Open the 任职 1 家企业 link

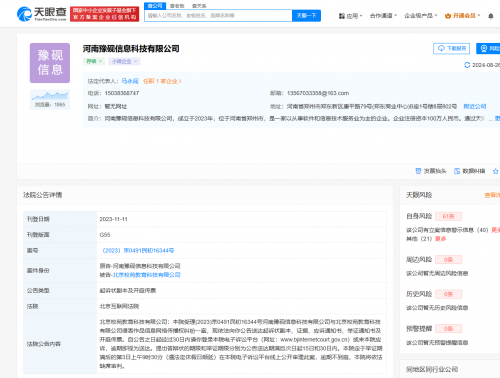(x=162, y=81)
